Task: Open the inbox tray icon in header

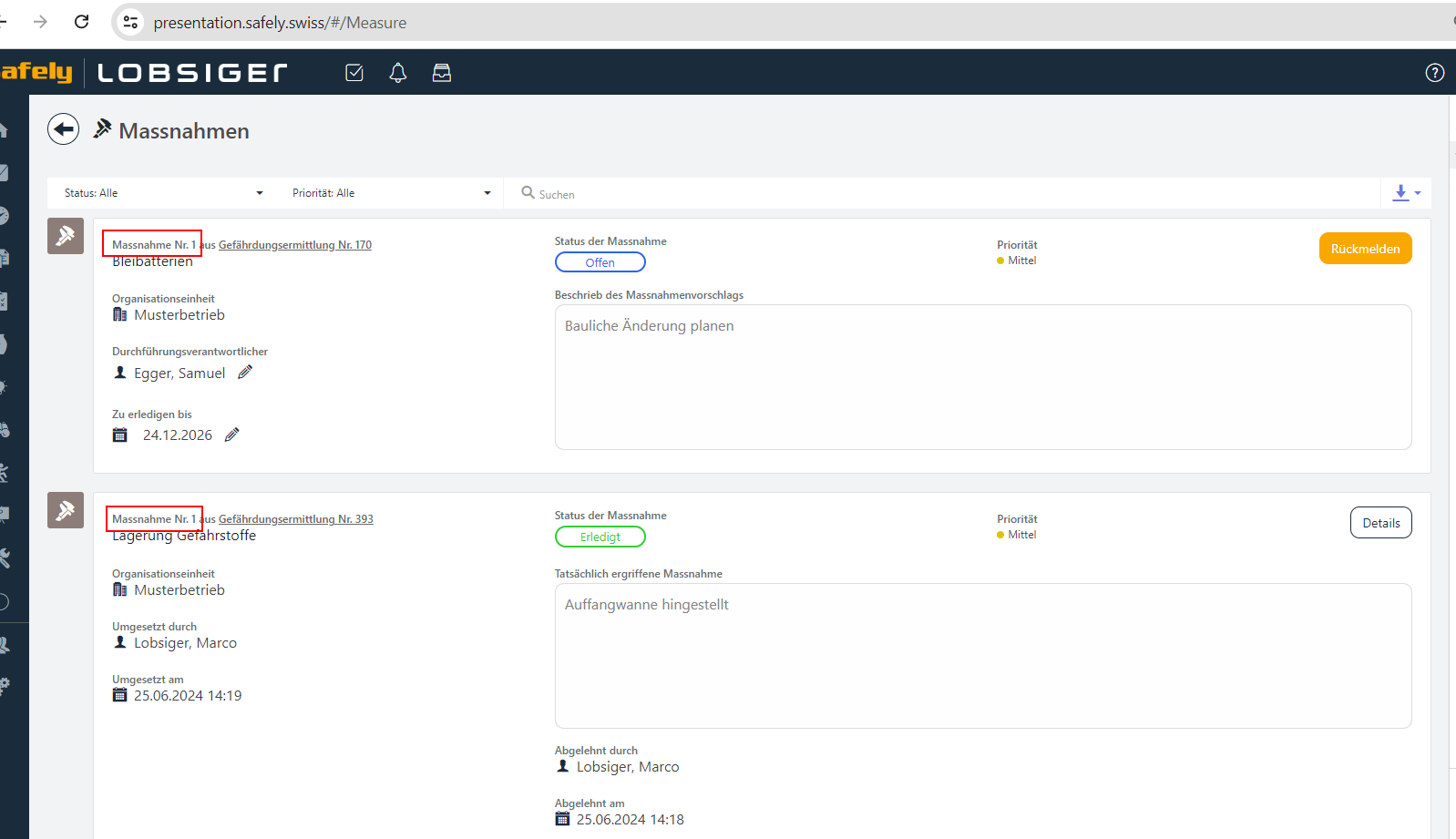Action: (x=442, y=73)
